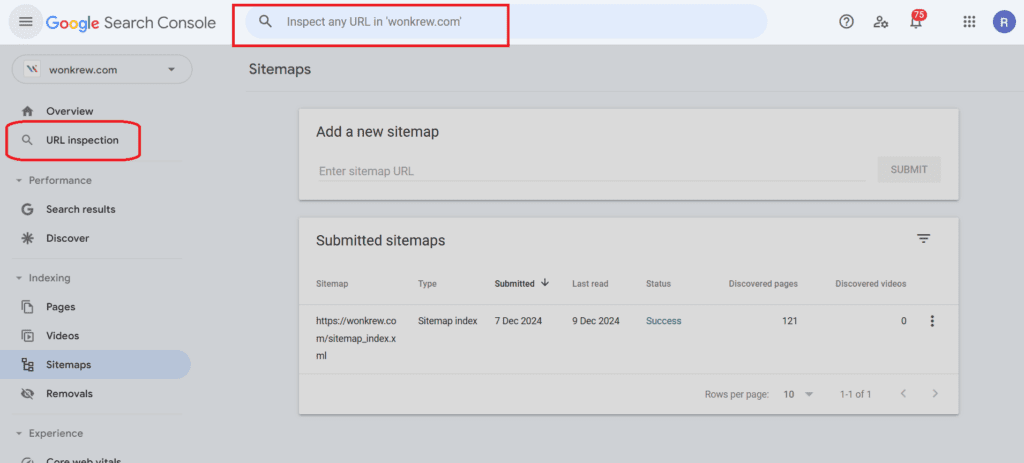Image resolution: width=1024 pixels, height=463 pixels.
Task: Click the 'Sitemap index' type cell
Action: [447, 321]
